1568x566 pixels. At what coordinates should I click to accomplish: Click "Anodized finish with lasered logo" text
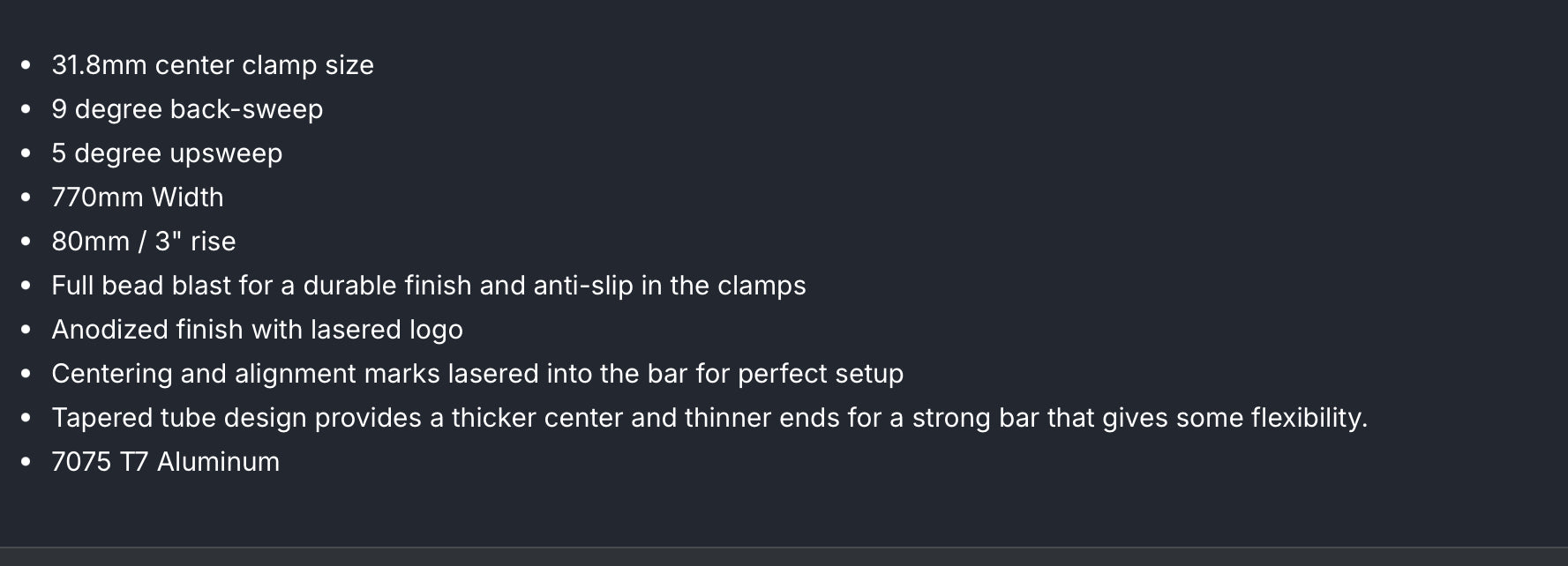tap(257, 330)
